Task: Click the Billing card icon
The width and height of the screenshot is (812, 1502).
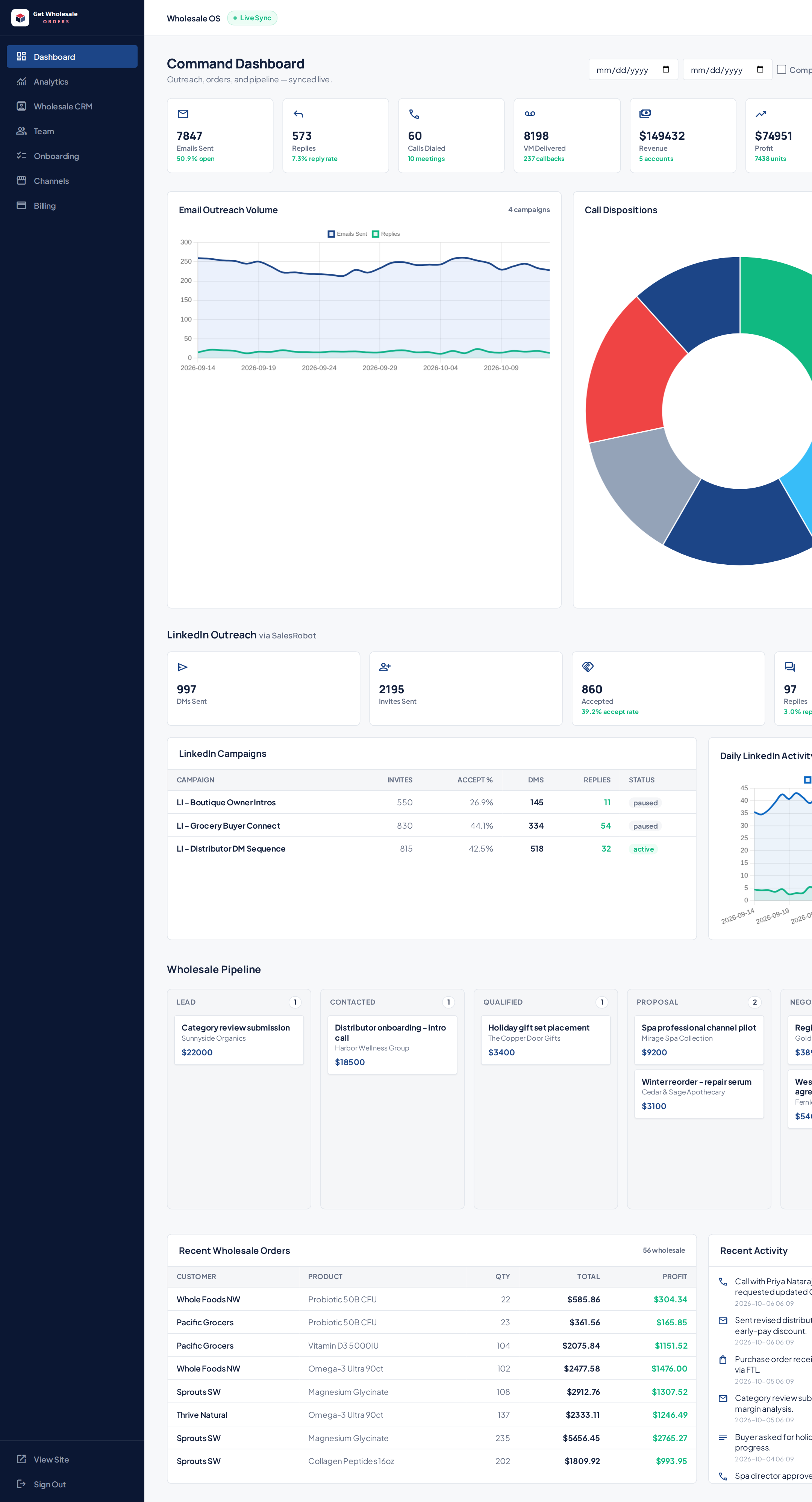Action: (x=21, y=205)
